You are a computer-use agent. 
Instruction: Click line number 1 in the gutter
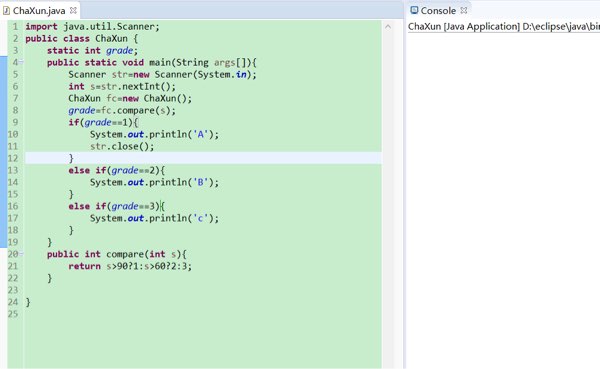click(15, 26)
